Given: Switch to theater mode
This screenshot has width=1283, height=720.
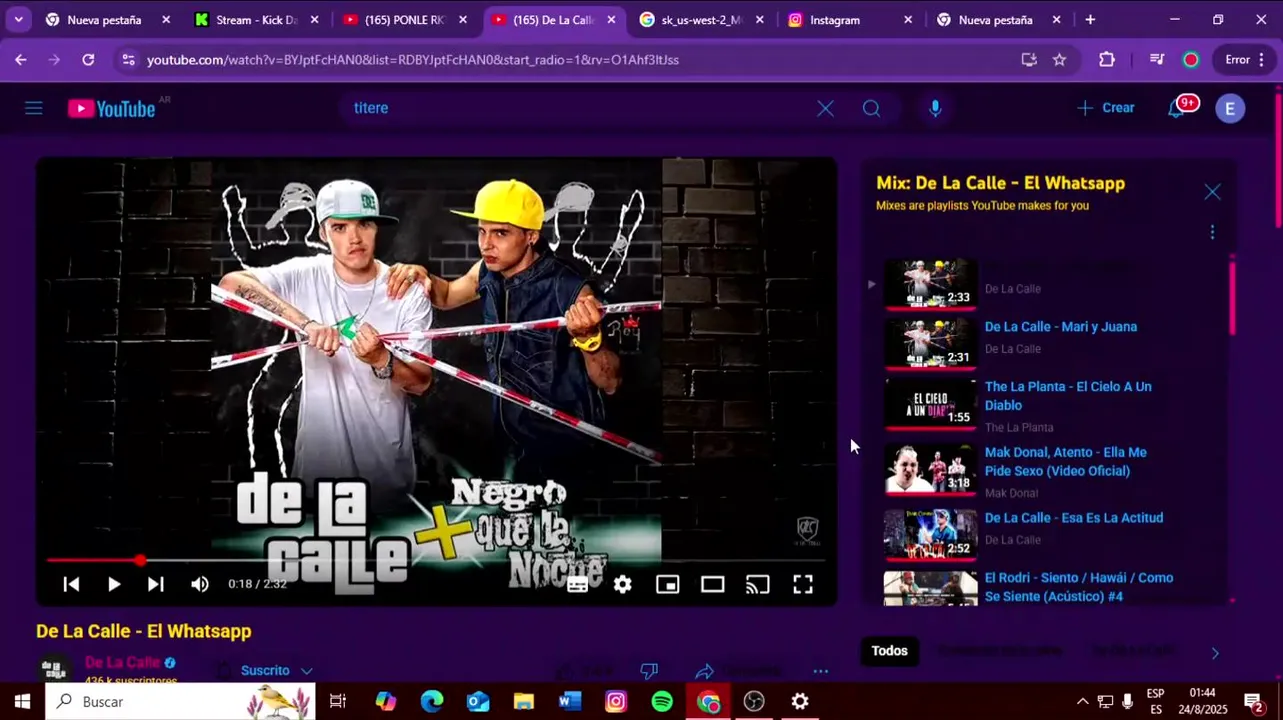Looking at the screenshot, I should (712, 584).
